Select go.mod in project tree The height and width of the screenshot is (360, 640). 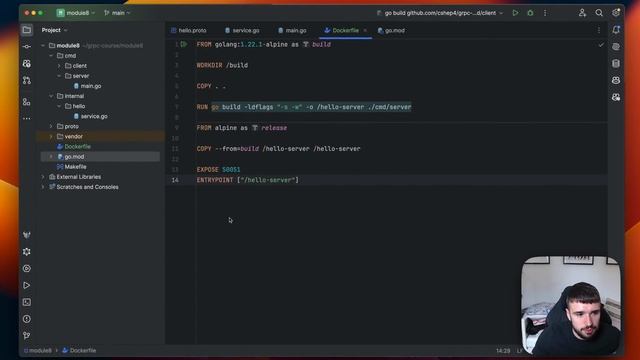tap(74, 157)
